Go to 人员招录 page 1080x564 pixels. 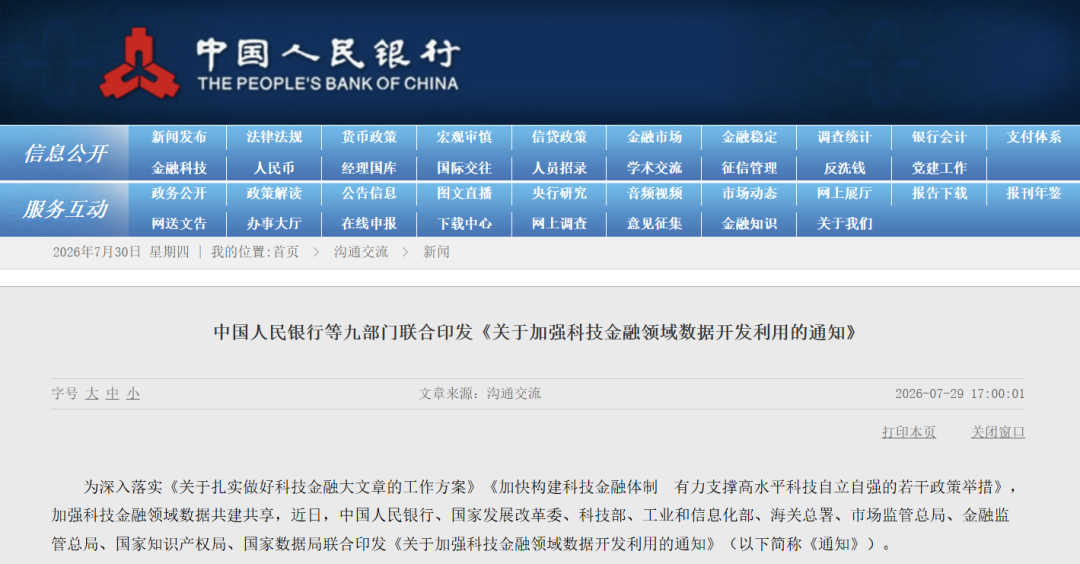click(559, 168)
